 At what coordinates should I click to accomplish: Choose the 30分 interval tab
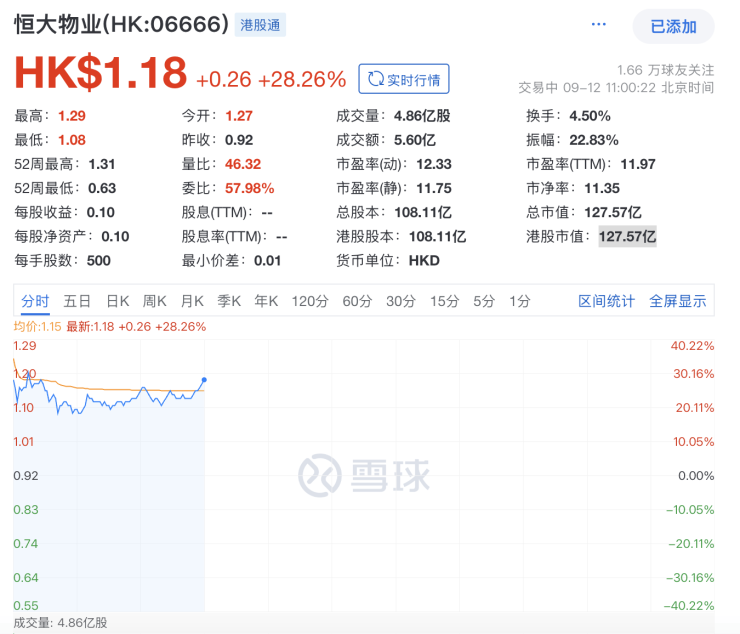[x=401, y=301]
